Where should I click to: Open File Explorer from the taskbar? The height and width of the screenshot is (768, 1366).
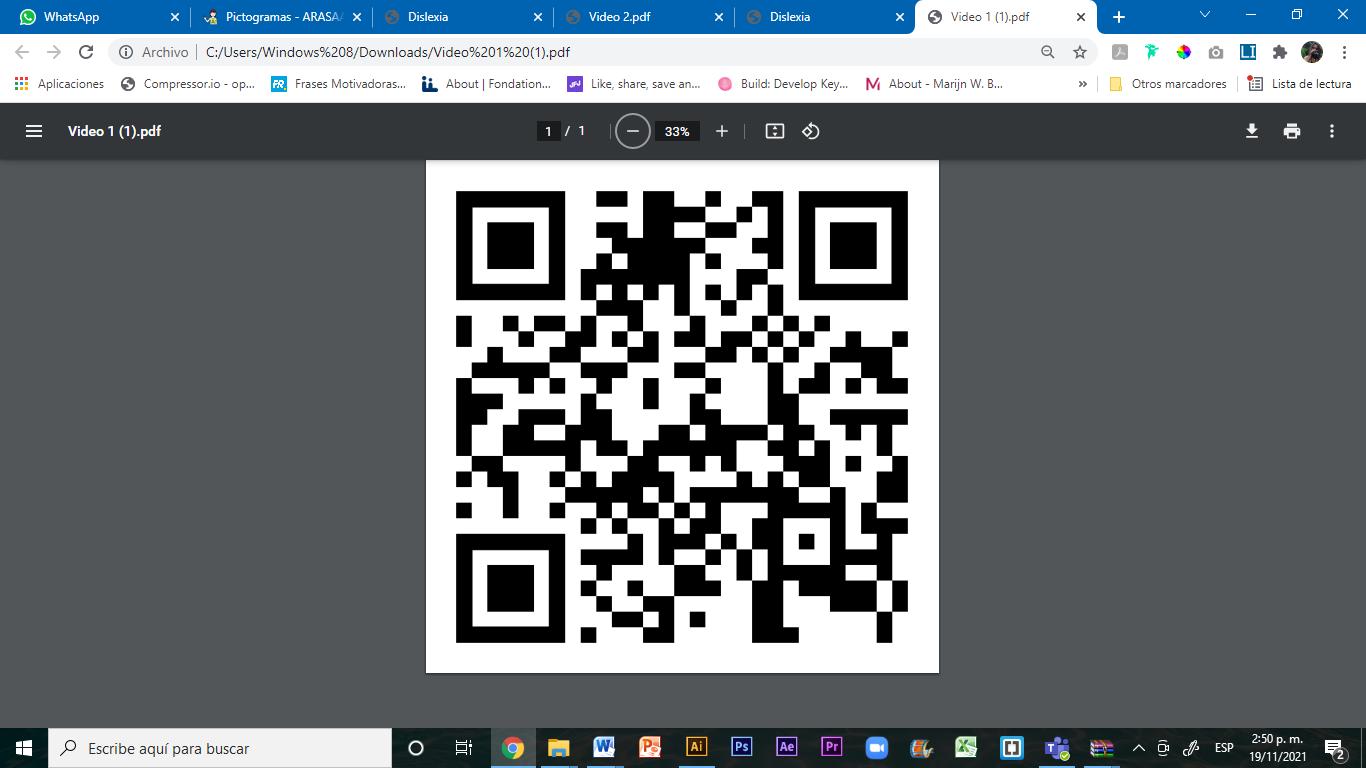tap(558, 748)
